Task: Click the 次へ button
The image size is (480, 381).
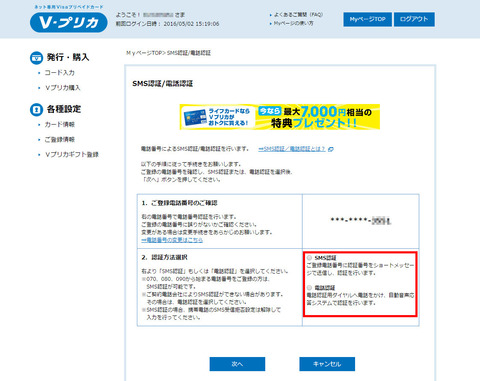Action: click(x=237, y=364)
